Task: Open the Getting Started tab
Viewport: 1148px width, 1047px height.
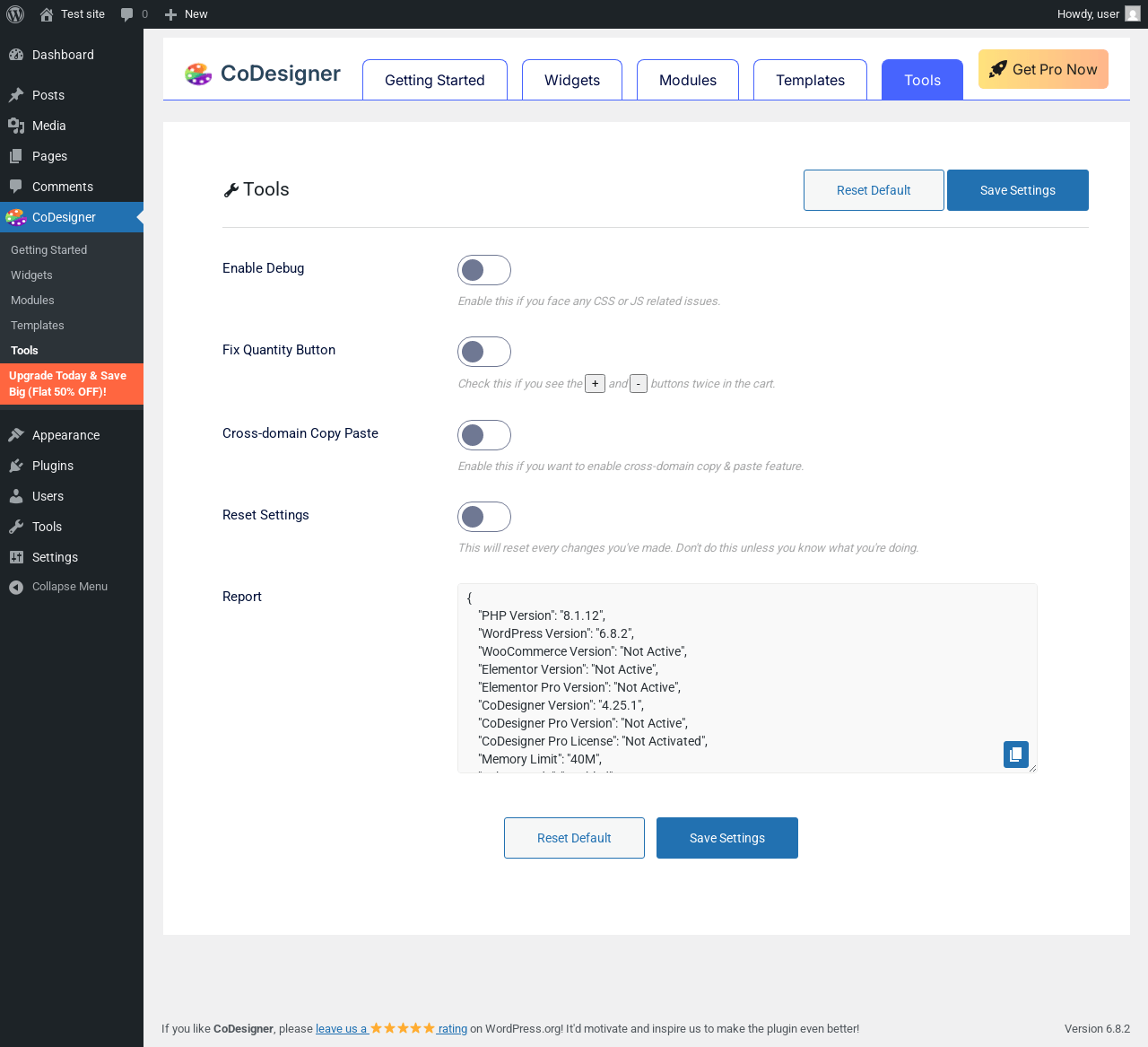Action: (435, 80)
